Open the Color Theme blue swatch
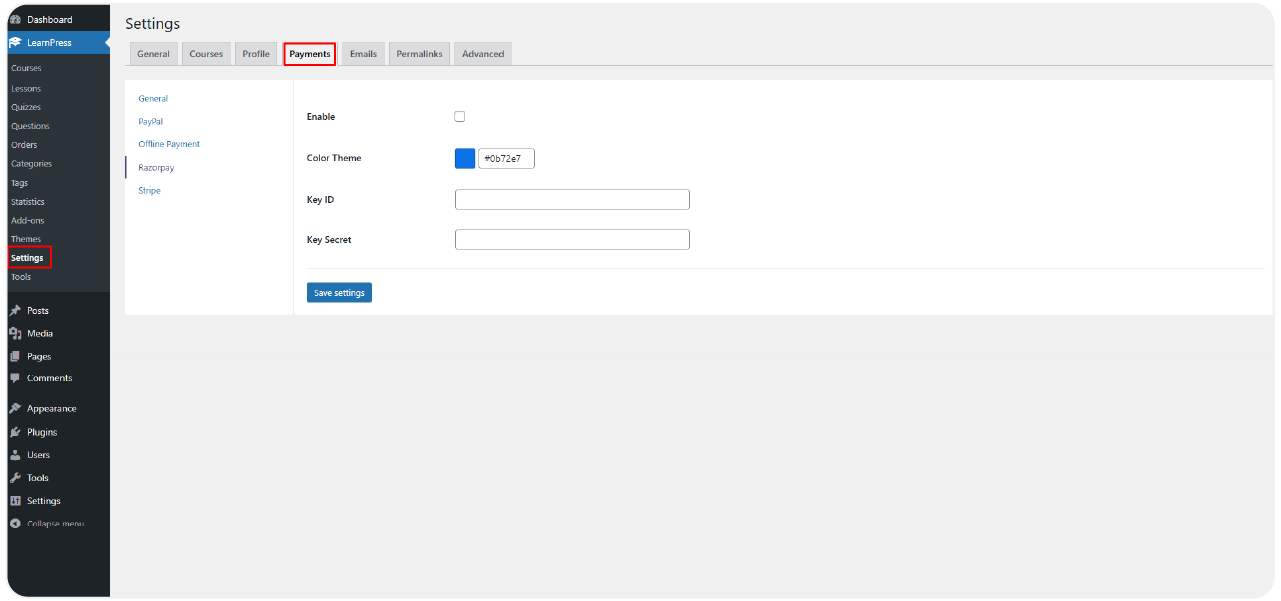Screen dimensions: 1281x601 point(465,159)
